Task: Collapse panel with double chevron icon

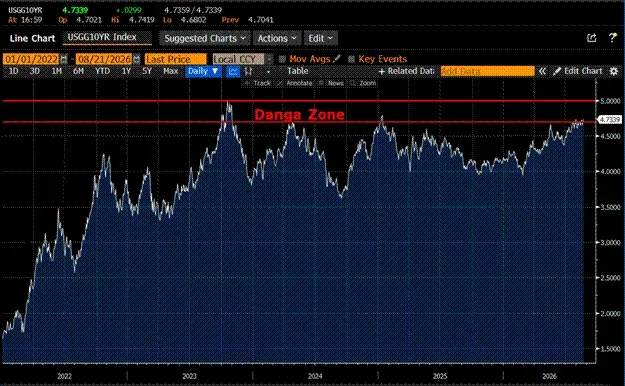Action: pos(542,71)
